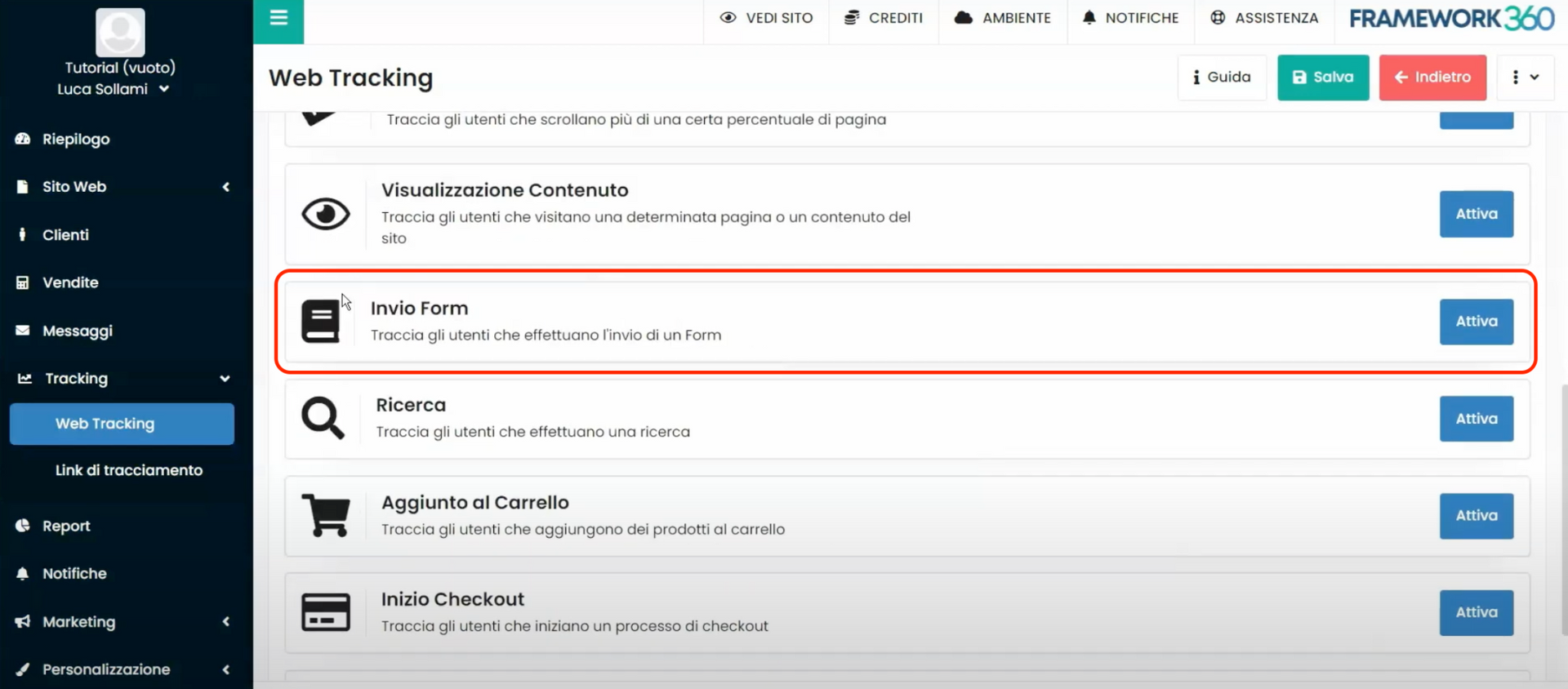This screenshot has width=1568, height=689.
Task: Expand the Sito Web sidebar menu
Action: (122, 187)
